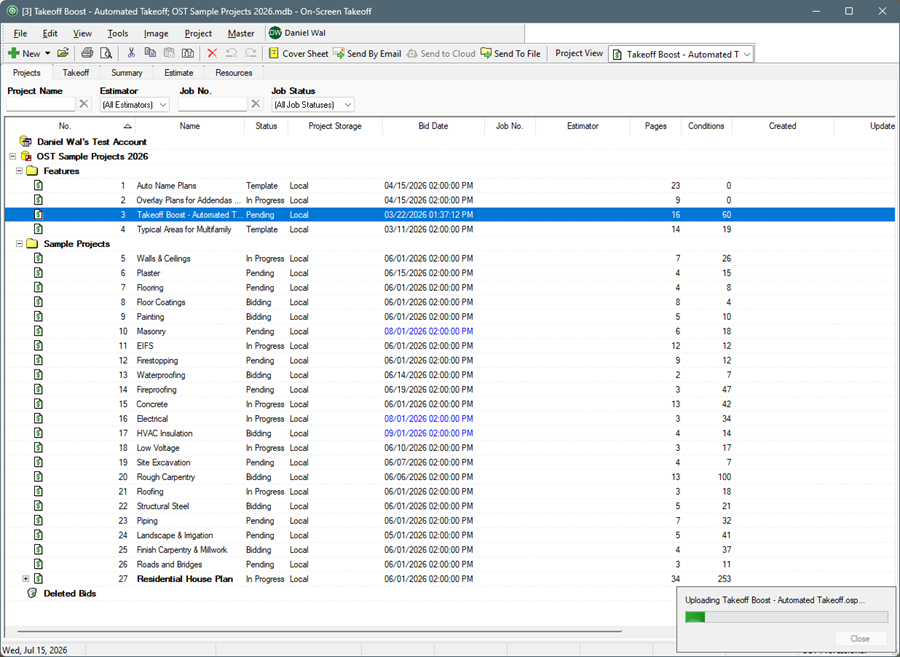Expand the Residential House Plan project
Screen dimensions: 900x657
[26, 579]
